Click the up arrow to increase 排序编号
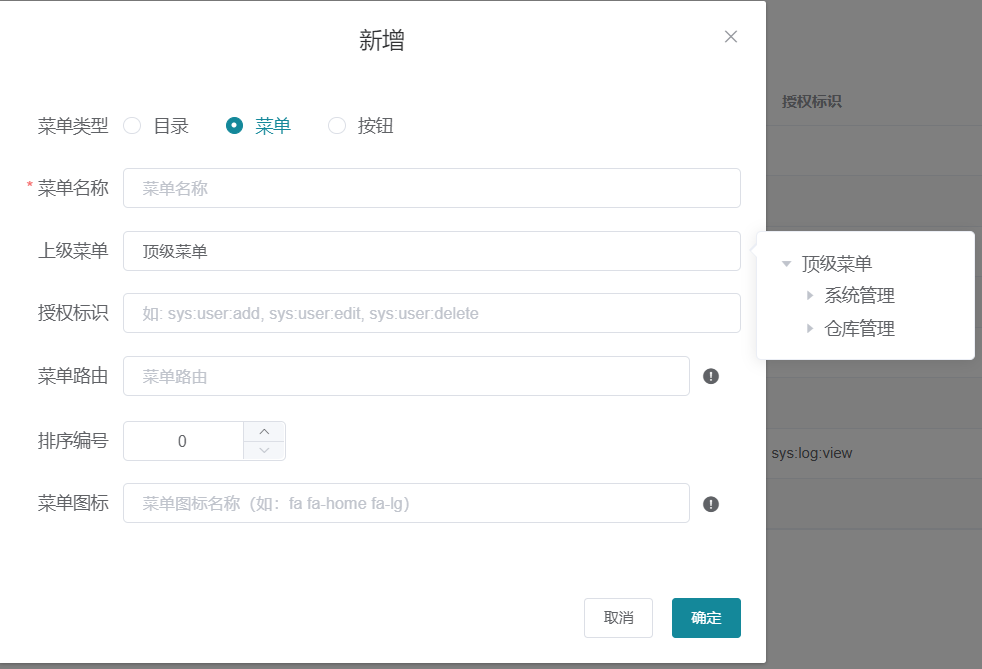The height and width of the screenshot is (669, 982). point(265,432)
